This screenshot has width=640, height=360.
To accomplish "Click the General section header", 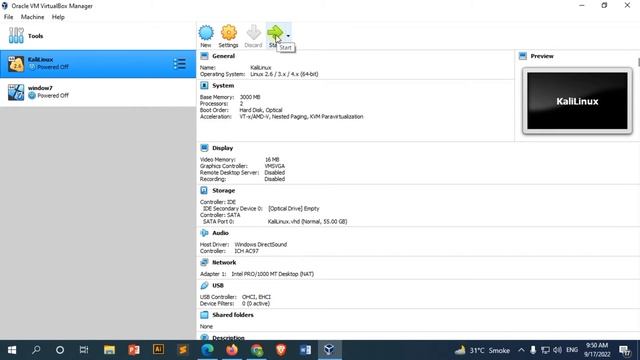I will click(223, 56).
